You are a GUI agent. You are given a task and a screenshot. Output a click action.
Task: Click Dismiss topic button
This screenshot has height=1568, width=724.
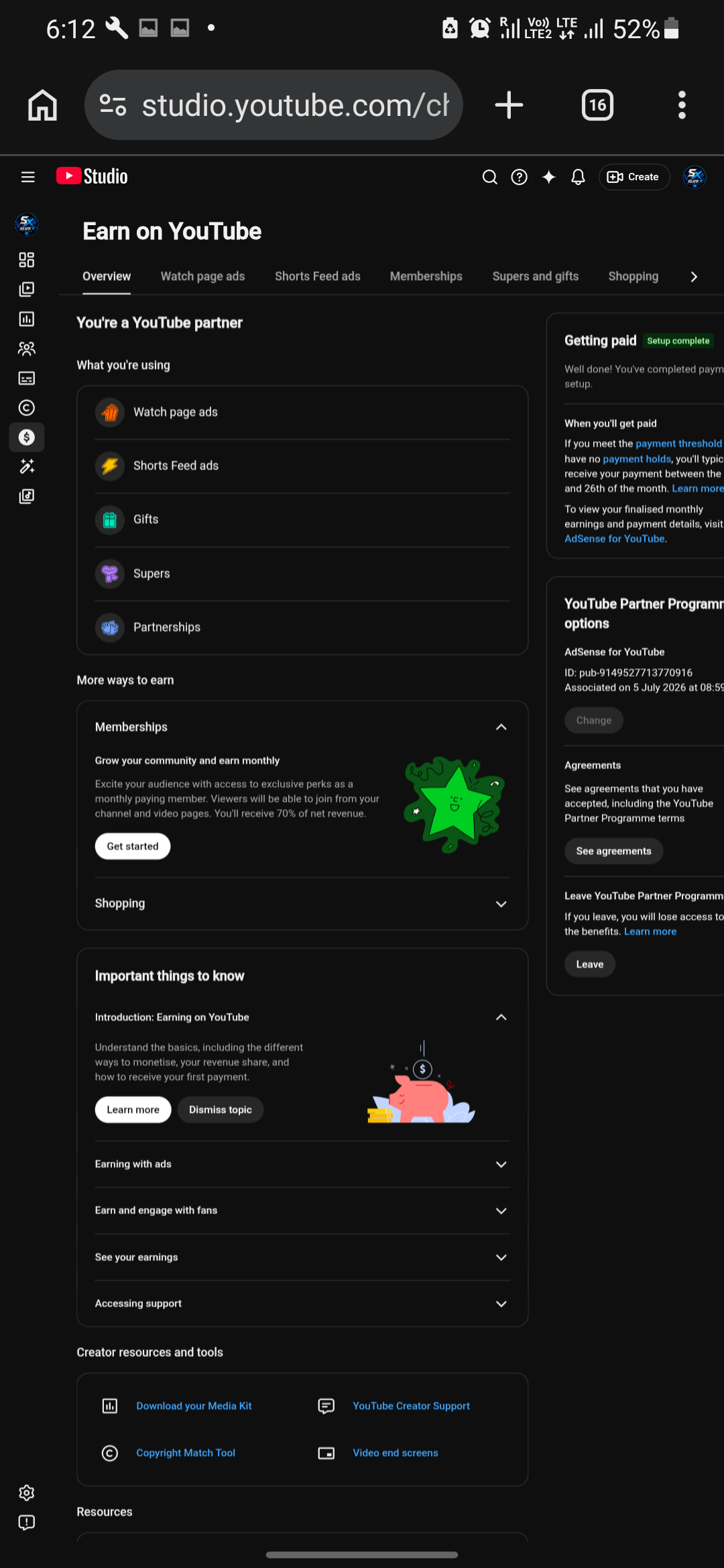click(221, 1110)
